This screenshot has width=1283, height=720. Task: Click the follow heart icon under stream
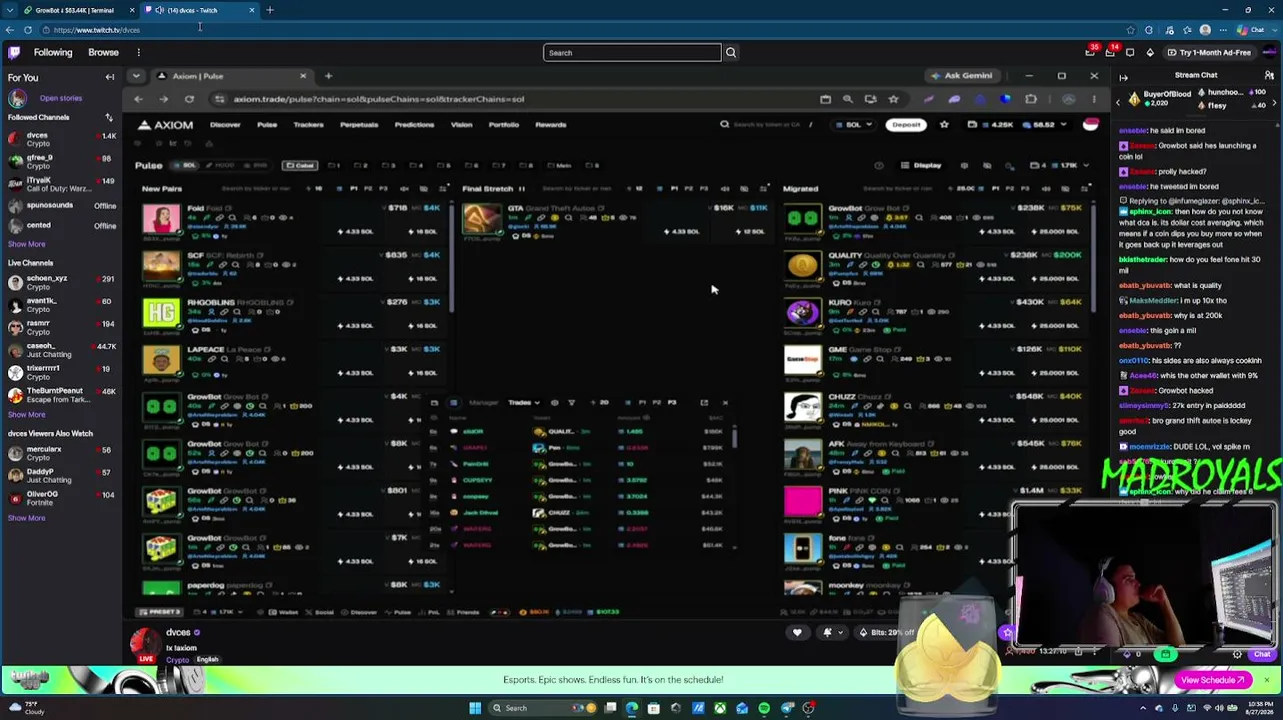pos(797,632)
